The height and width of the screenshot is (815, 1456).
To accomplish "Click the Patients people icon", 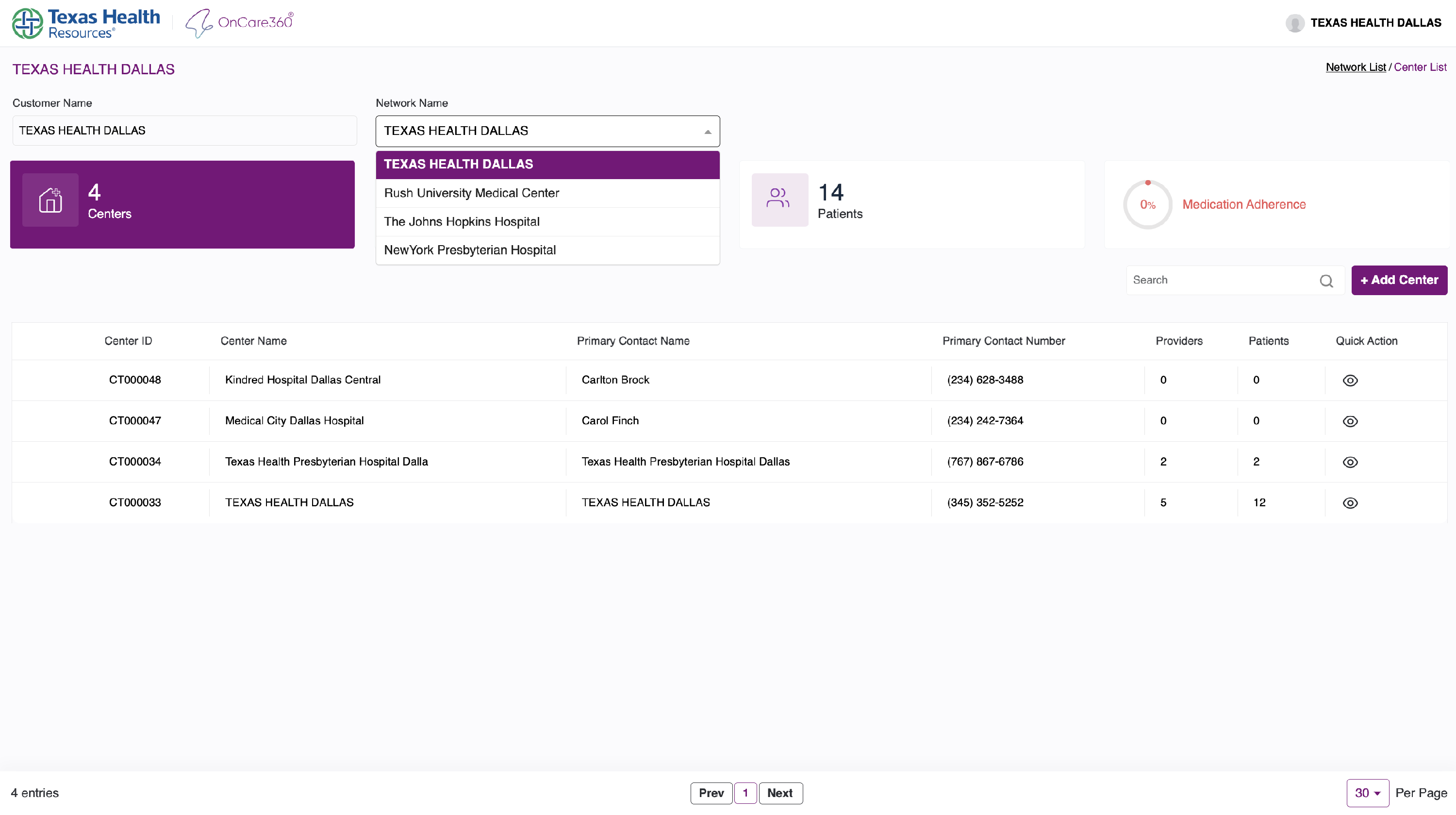I will click(x=779, y=200).
